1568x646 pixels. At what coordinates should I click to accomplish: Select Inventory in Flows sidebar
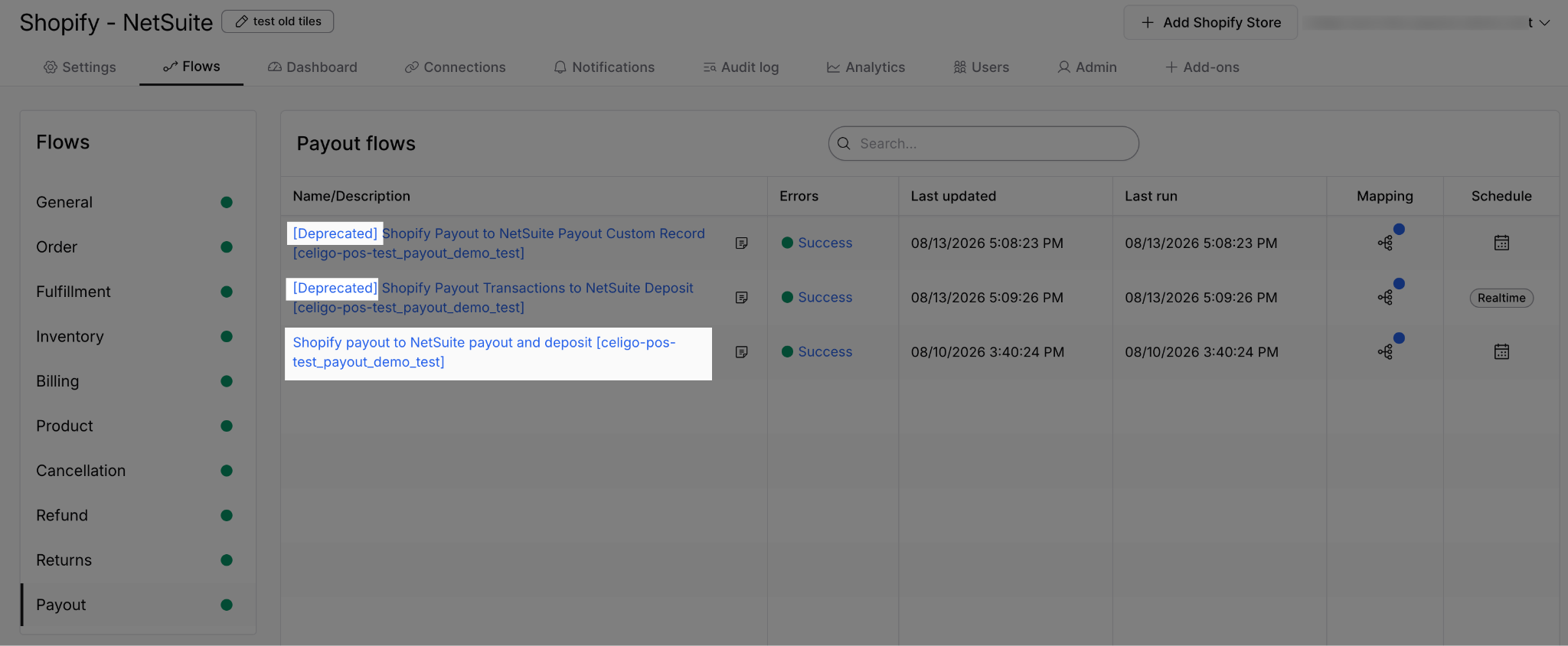[x=138, y=336]
